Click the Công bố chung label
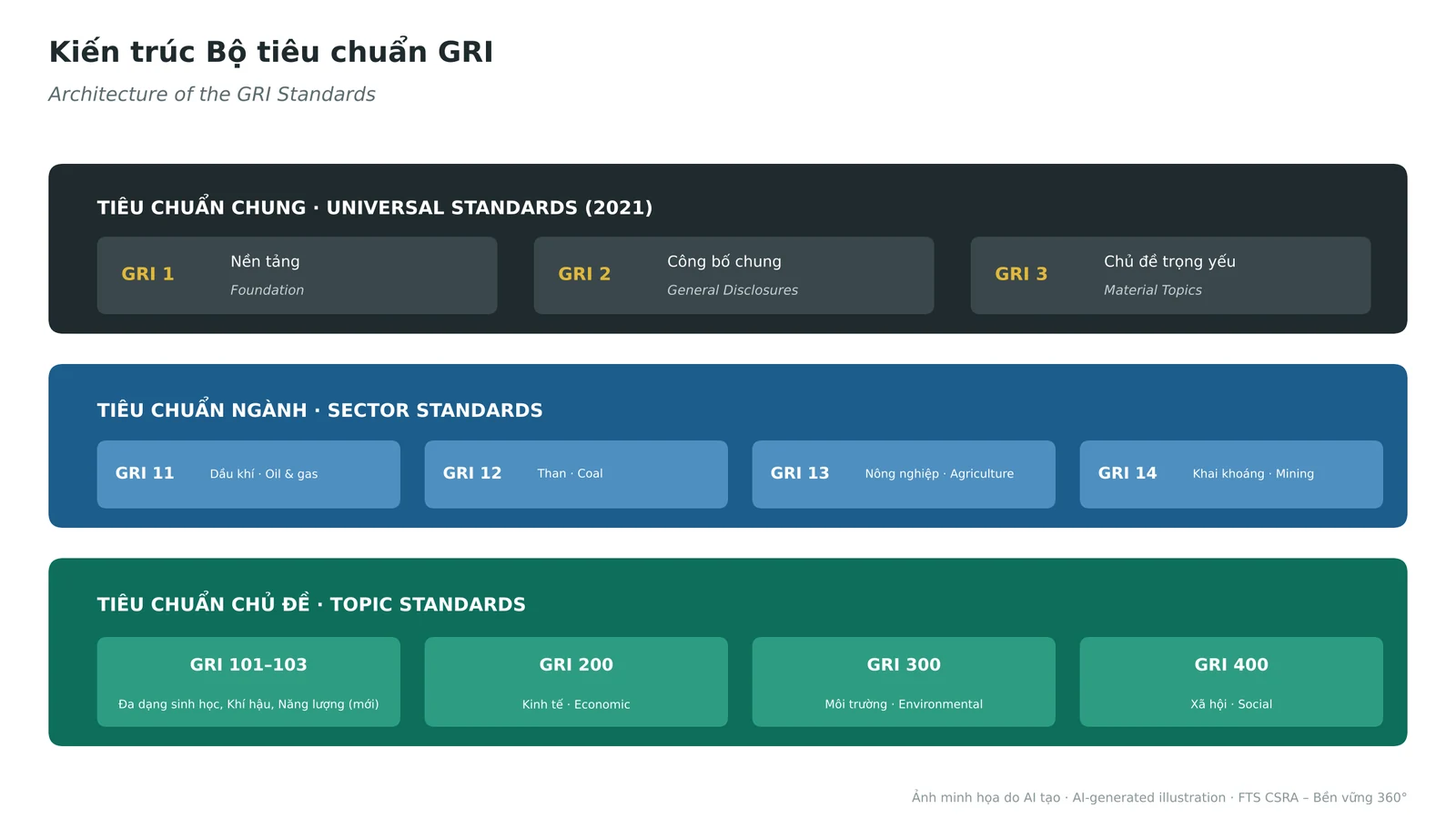 pos(724,261)
